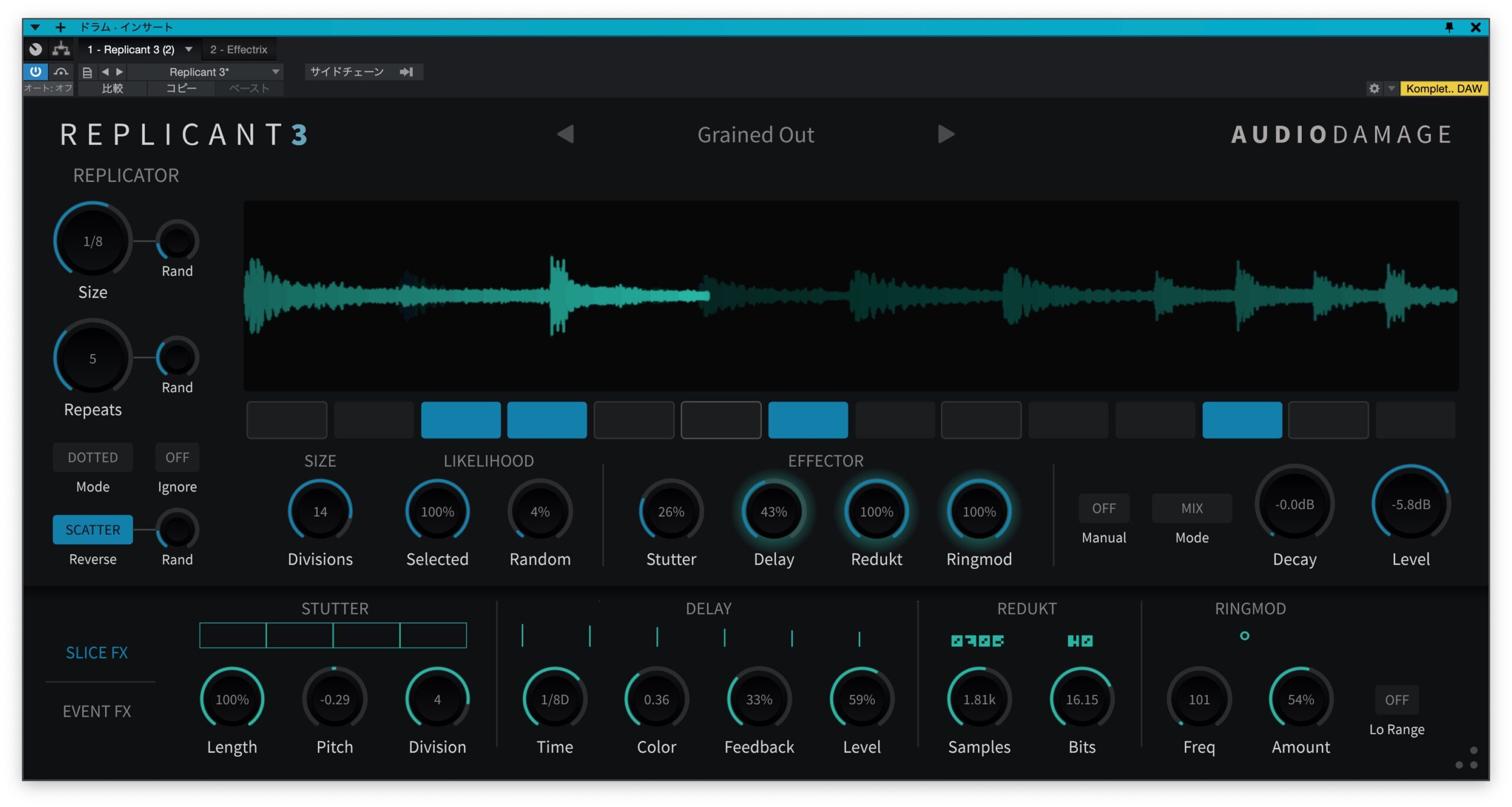Click the previous-preset left arrow icon

pos(105,71)
